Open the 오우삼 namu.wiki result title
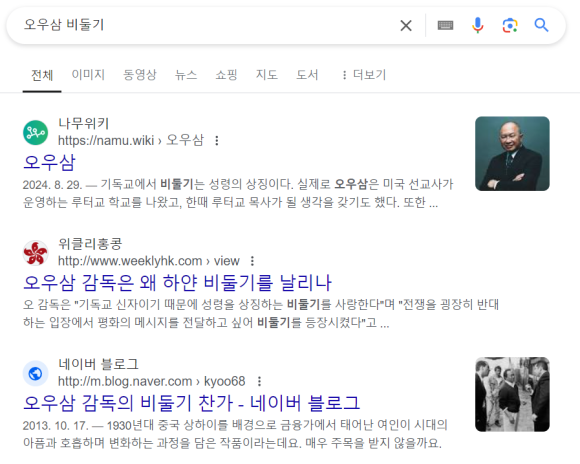The width and height of the screenshot is (580, 464). (49, 162)
